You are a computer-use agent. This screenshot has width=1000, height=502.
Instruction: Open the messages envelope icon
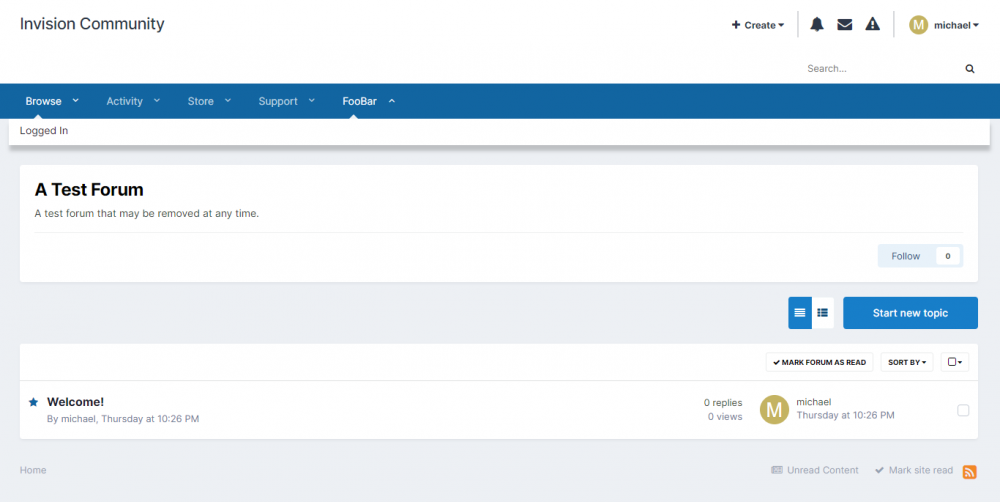pos(845,25)
